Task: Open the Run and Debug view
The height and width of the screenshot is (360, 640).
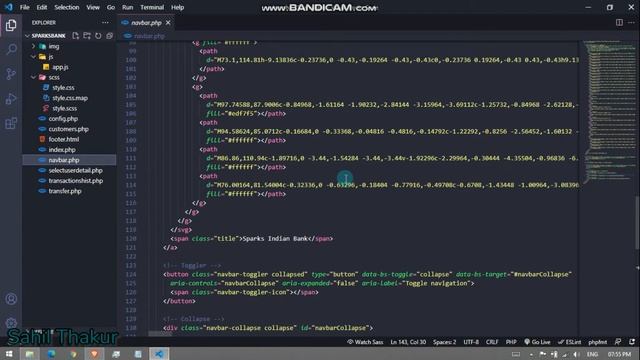Action: 11,98
